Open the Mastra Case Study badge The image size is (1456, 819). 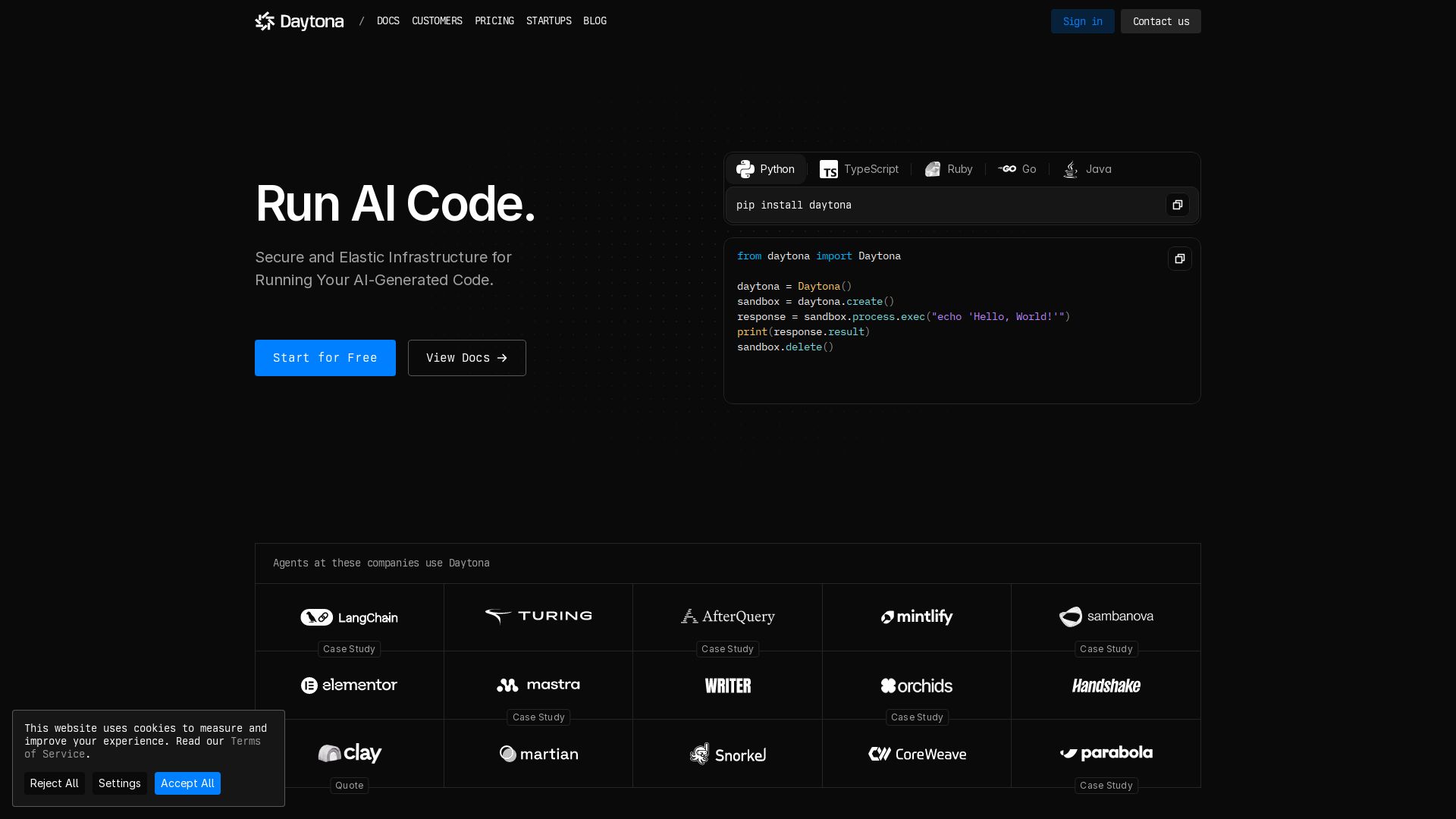(x=538, y=717)
